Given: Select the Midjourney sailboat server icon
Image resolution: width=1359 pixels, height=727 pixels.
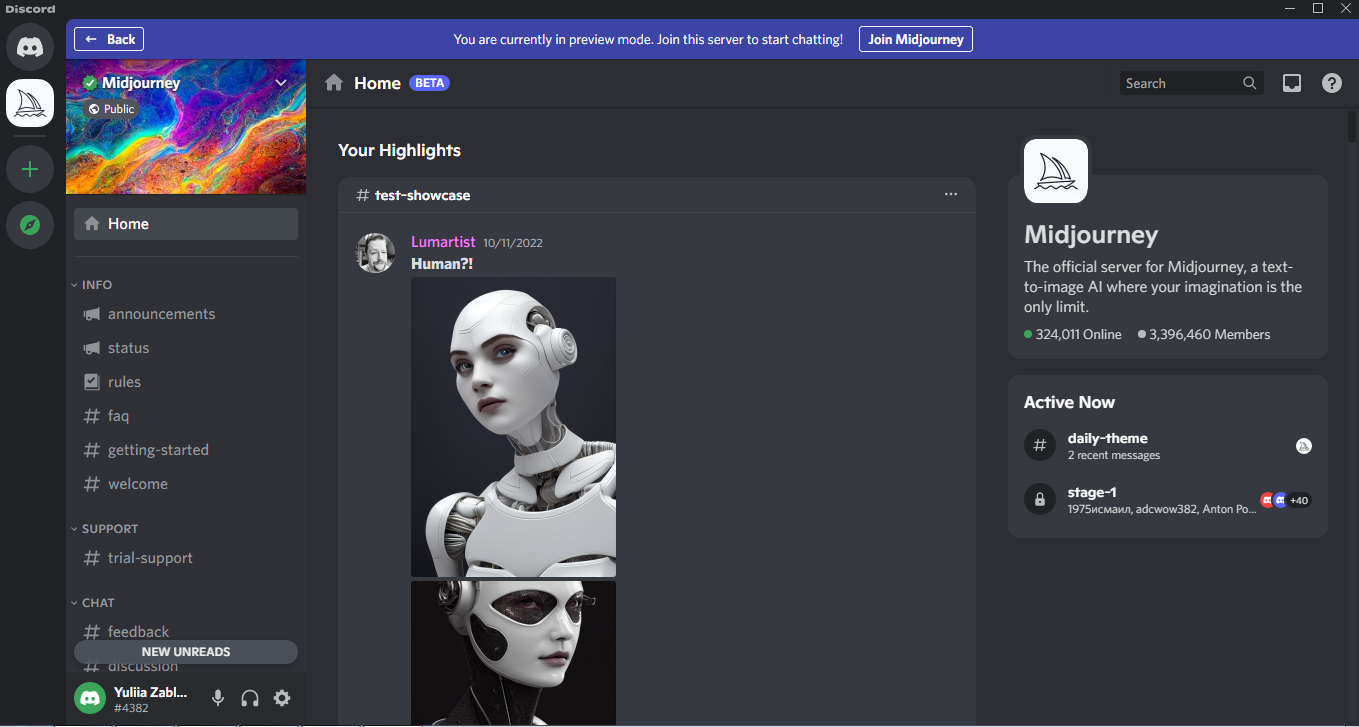Looking at the screenshot, I should tap(30, 103).
